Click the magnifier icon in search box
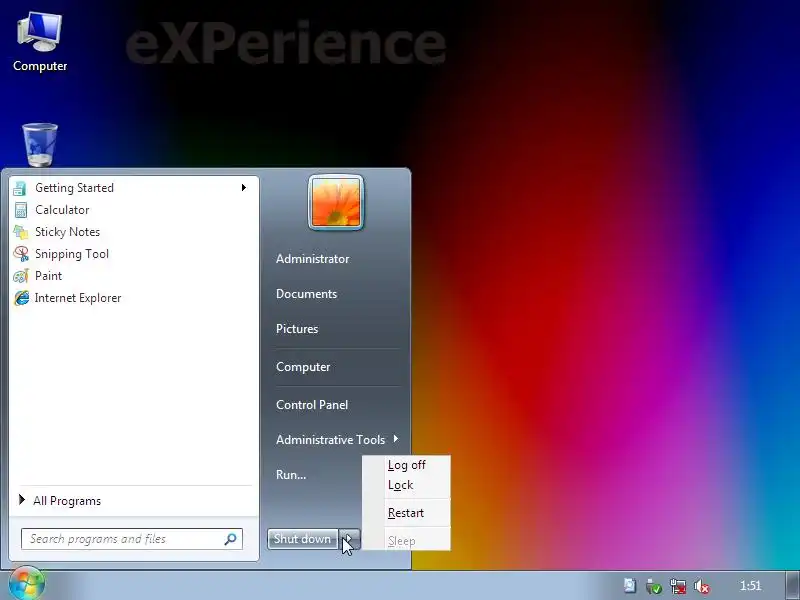This screenshot has width=800, height=600. click(x=231, y=539)
